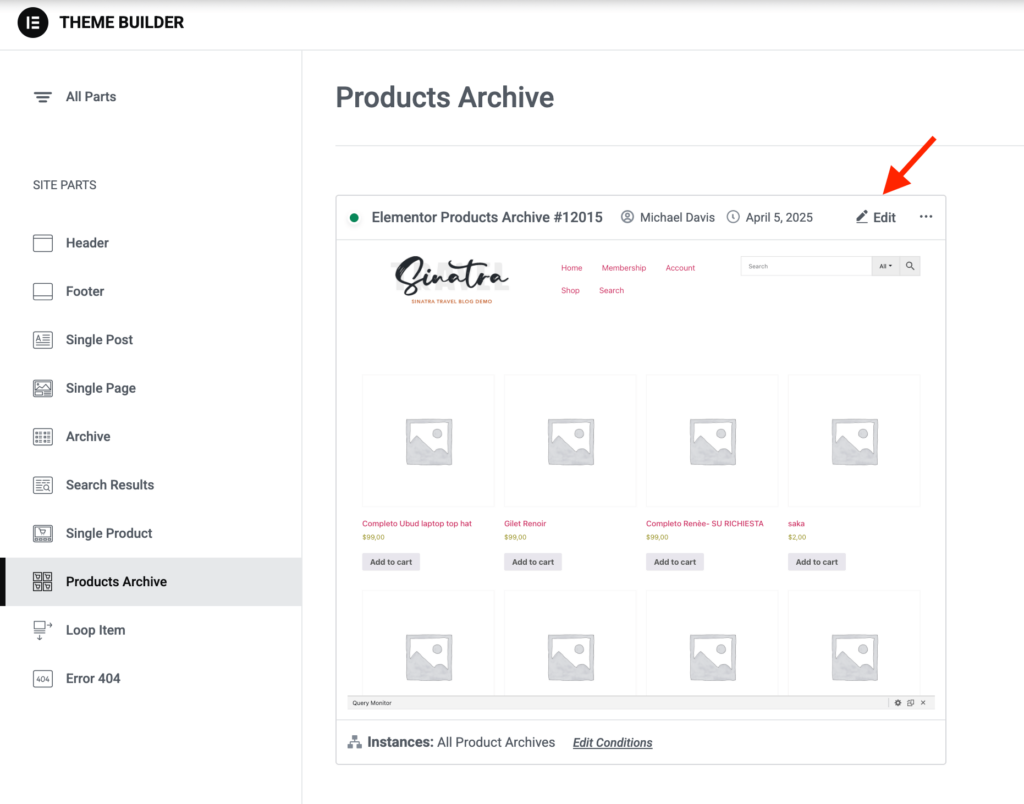The height and width of the screenshot is (804, 1024).
Task: Open the All category dropdown in search bar
Action: (884, 265)
